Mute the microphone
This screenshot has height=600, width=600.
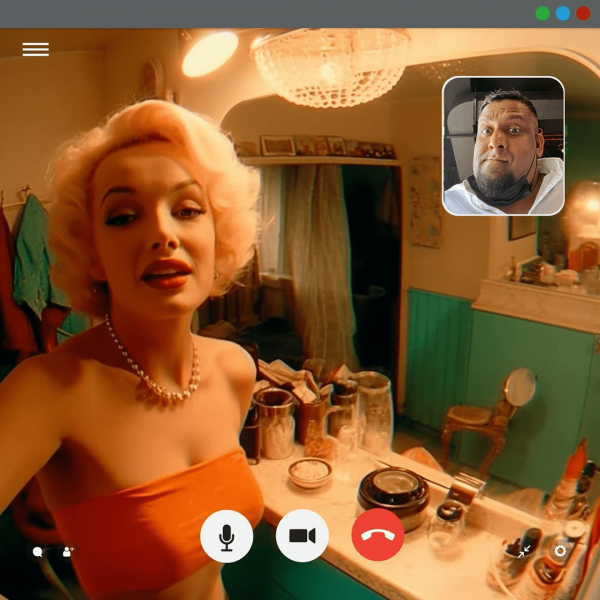[x=226, y=536]
